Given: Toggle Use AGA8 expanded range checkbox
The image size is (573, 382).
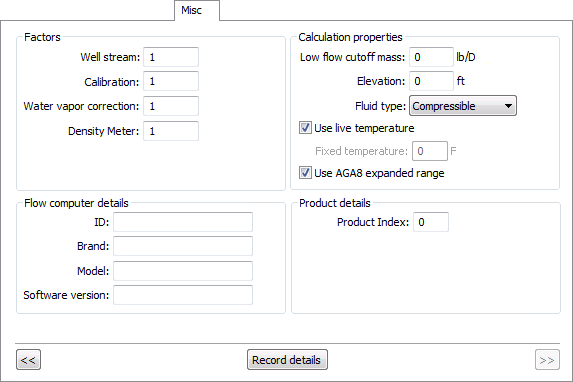Looking at the screenshot, I should 305,173.
